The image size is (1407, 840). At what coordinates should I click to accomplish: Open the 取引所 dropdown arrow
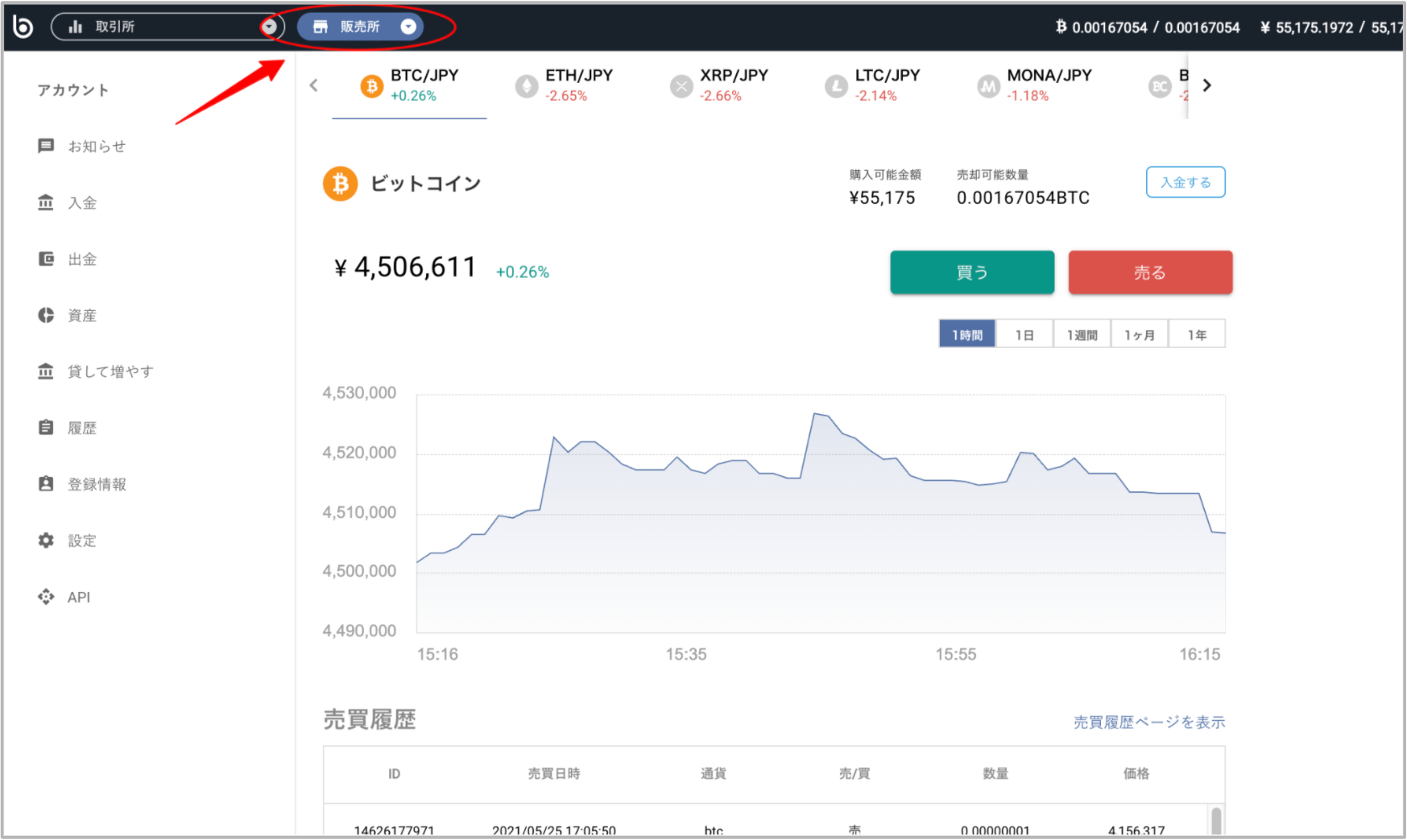(269, 27)
